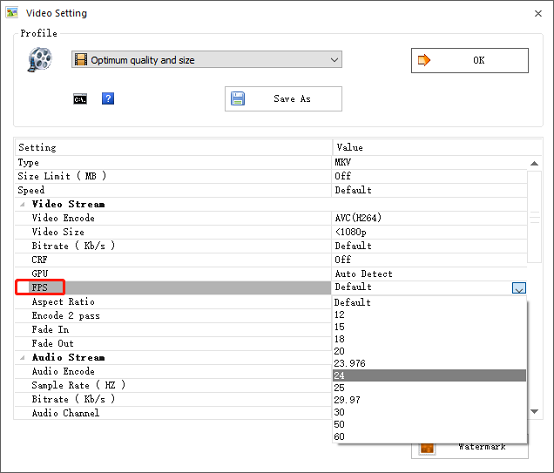Click the app icon in title bar

tap(12, 12)
